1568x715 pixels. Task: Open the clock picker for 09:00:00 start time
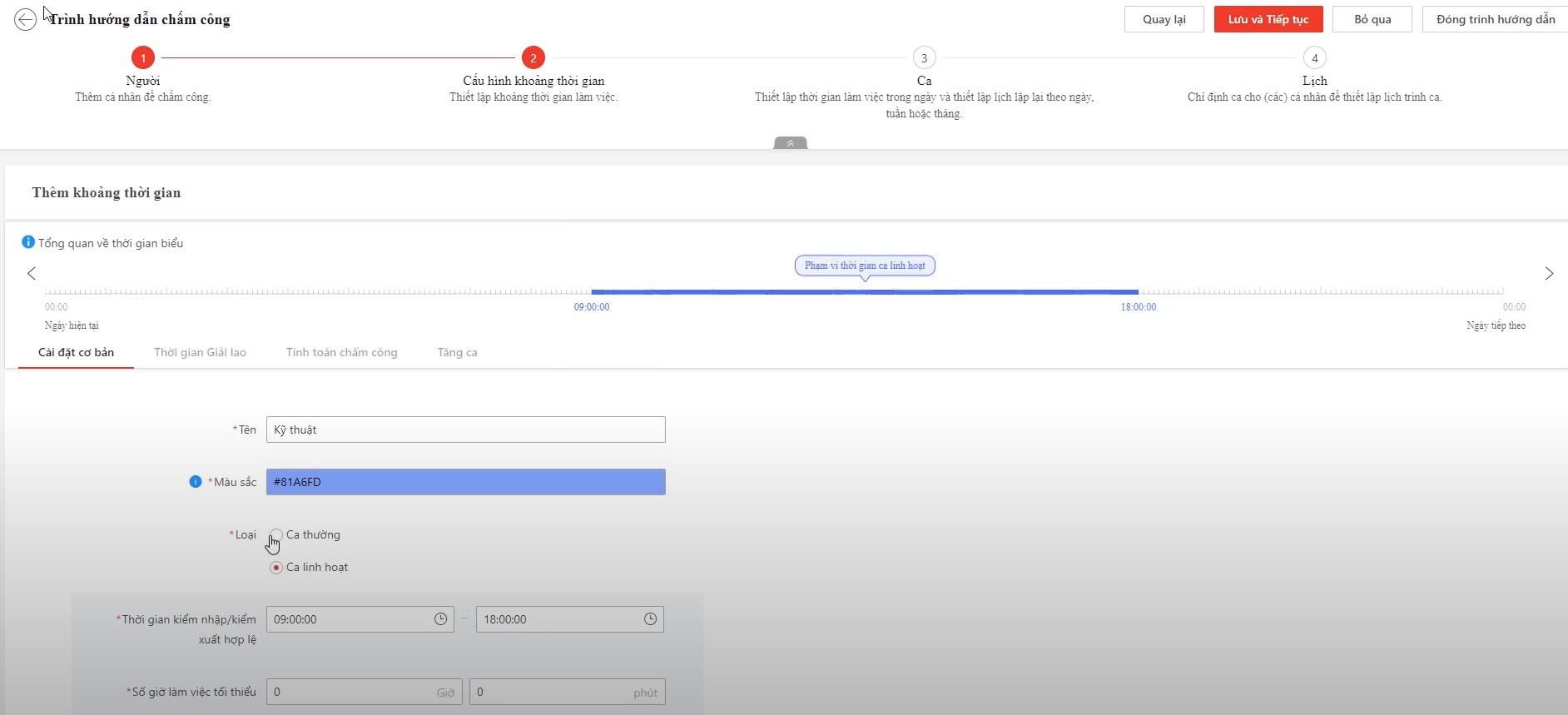(x=440, y=619)
